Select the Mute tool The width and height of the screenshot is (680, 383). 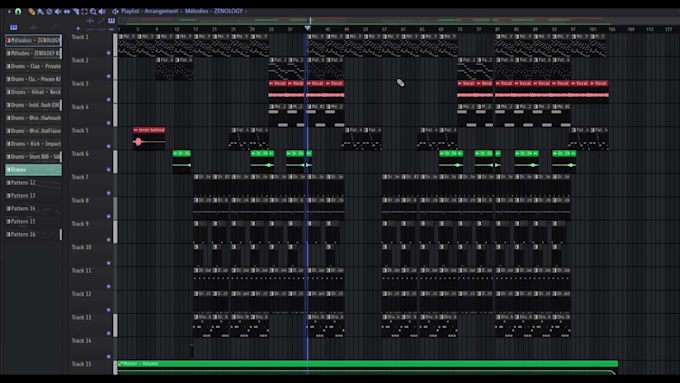tap(58, 12)
